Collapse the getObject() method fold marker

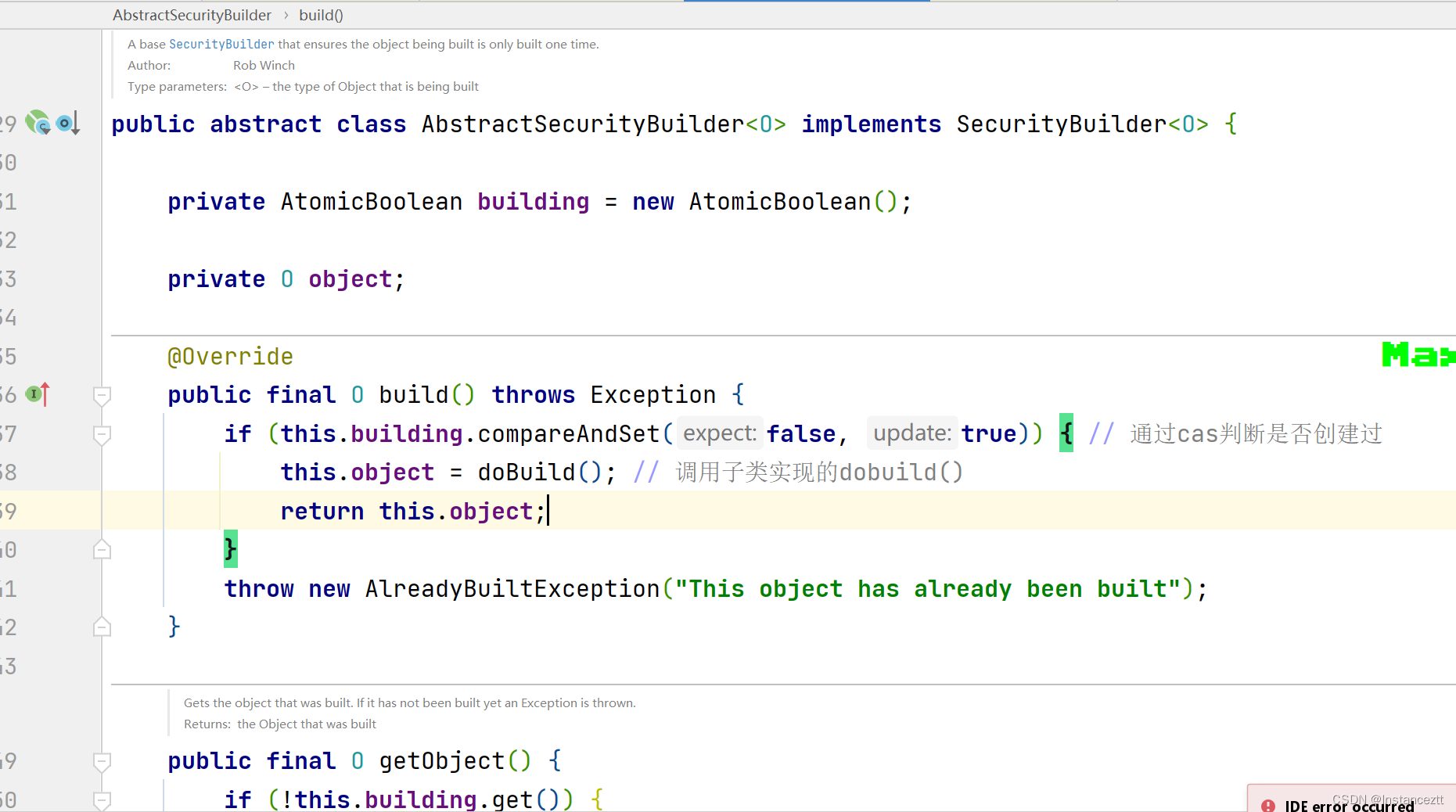point(102,761)
